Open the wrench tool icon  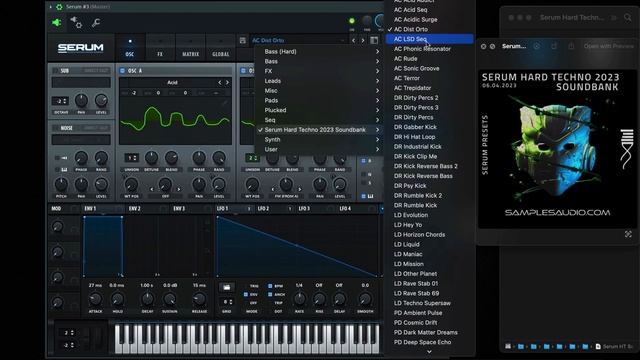pyautogui.click(x=96, y=23)
